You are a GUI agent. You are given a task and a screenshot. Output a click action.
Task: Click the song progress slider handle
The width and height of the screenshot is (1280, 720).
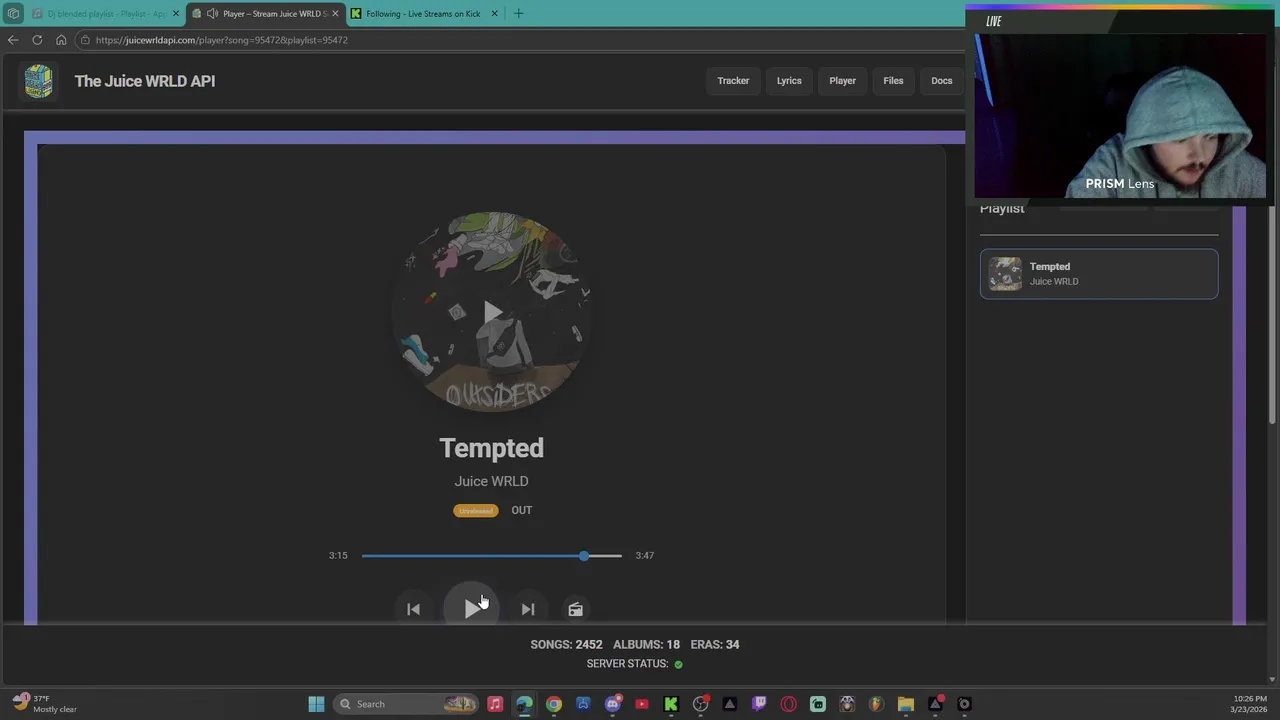coord(584,555)
